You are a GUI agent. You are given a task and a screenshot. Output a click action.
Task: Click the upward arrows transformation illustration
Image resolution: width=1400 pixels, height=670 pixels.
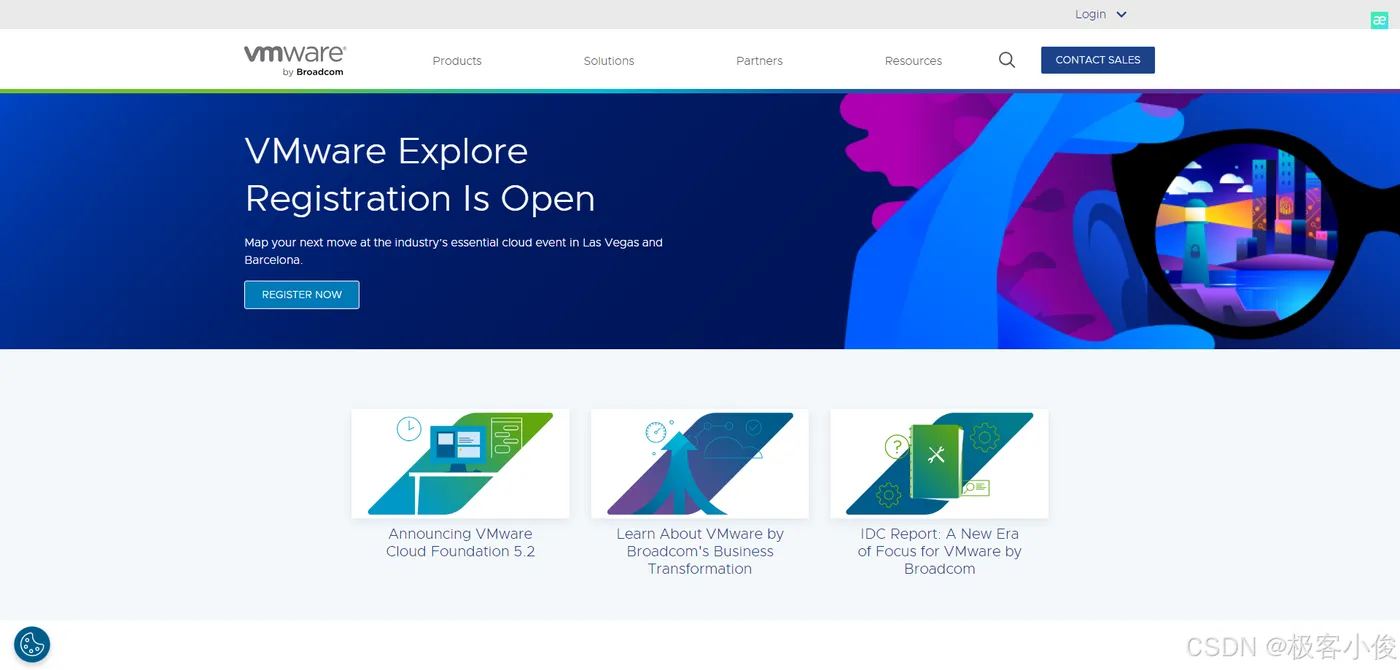(x=700, y=463)
